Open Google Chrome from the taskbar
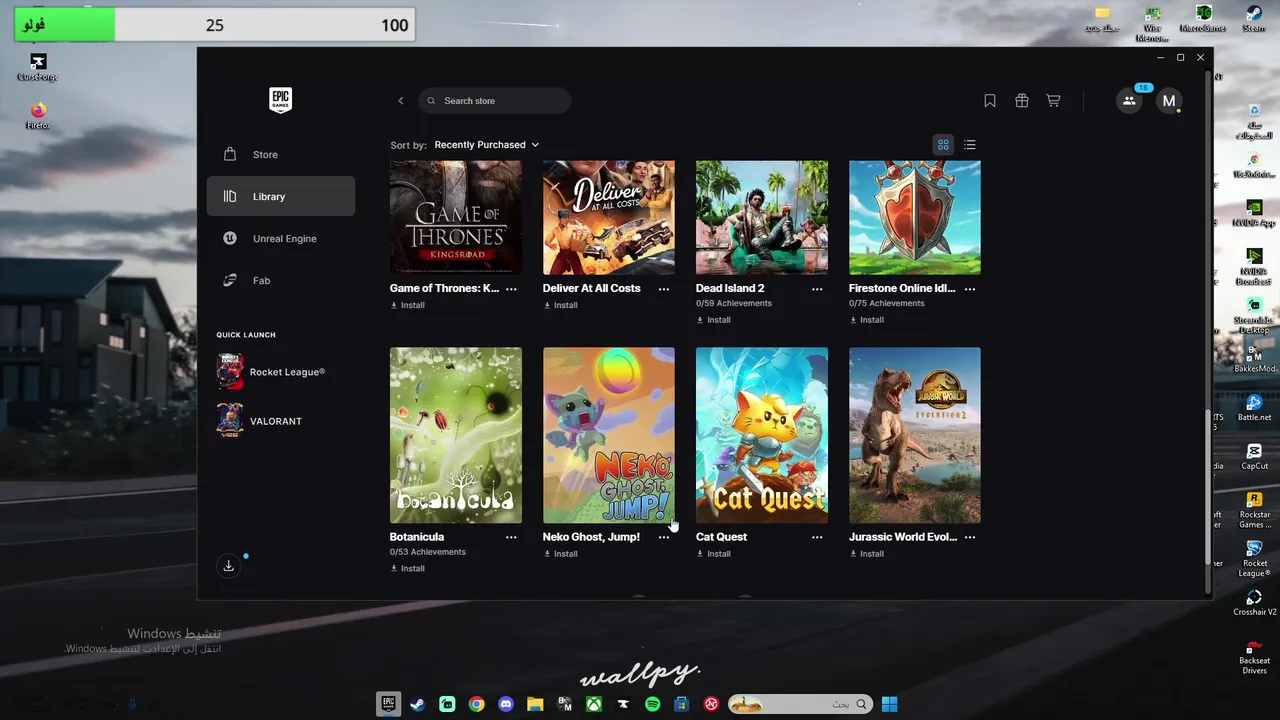Screen dimensions: 1280x720 [477, 704]
